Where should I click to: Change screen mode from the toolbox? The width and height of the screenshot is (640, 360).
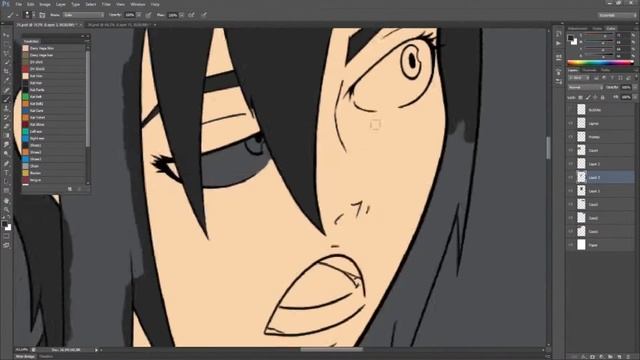pyautogui.click(x=6, y=245)
